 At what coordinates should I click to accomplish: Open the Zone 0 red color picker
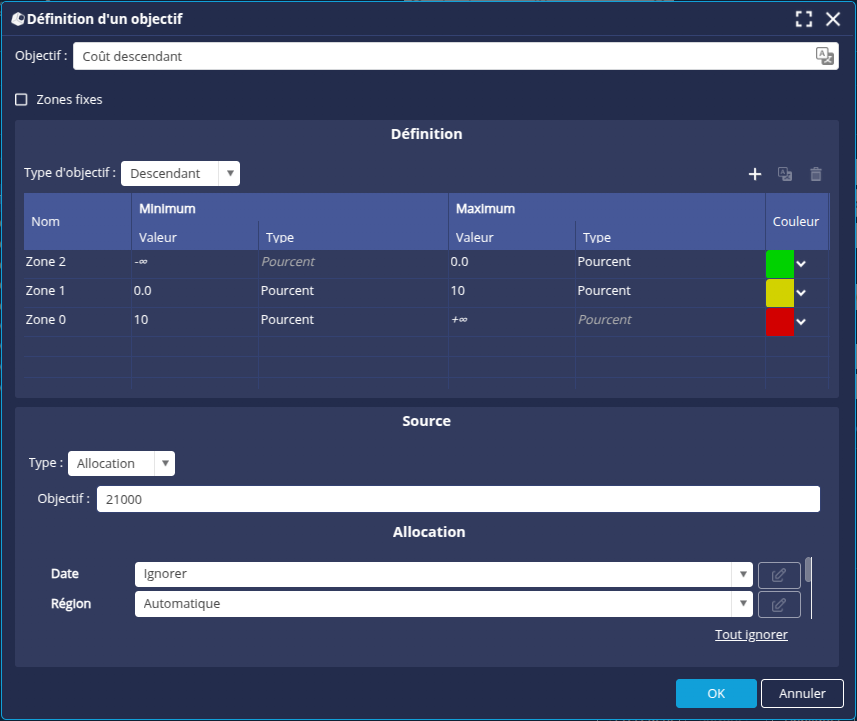(787, 322)
